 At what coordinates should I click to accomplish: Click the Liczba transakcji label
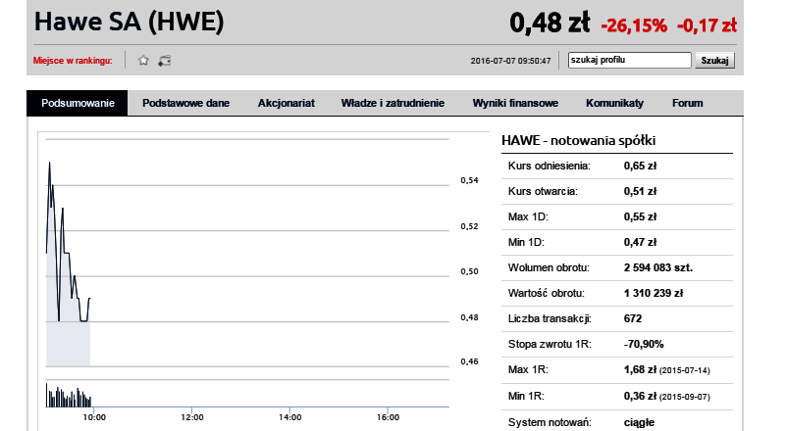pos(550,319)
